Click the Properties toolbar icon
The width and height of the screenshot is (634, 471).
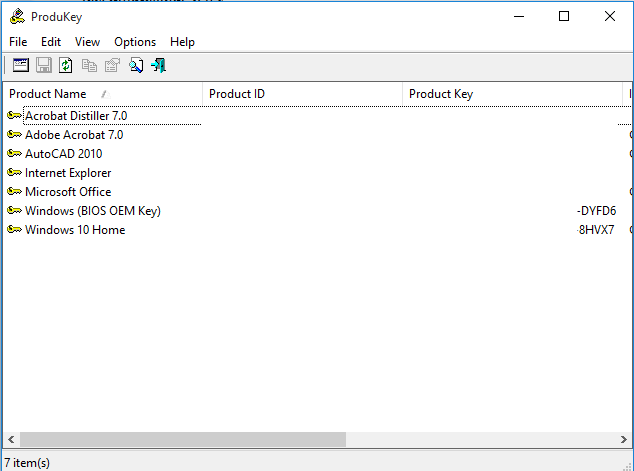coord(112,65)
